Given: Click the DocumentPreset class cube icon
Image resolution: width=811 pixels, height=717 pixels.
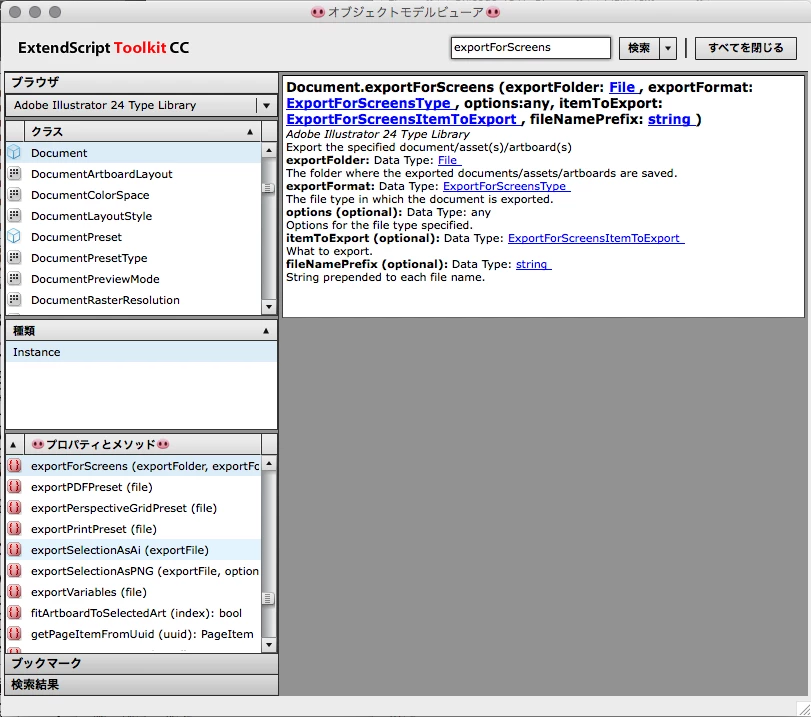Looking at the screenshot, I should 14,236.
